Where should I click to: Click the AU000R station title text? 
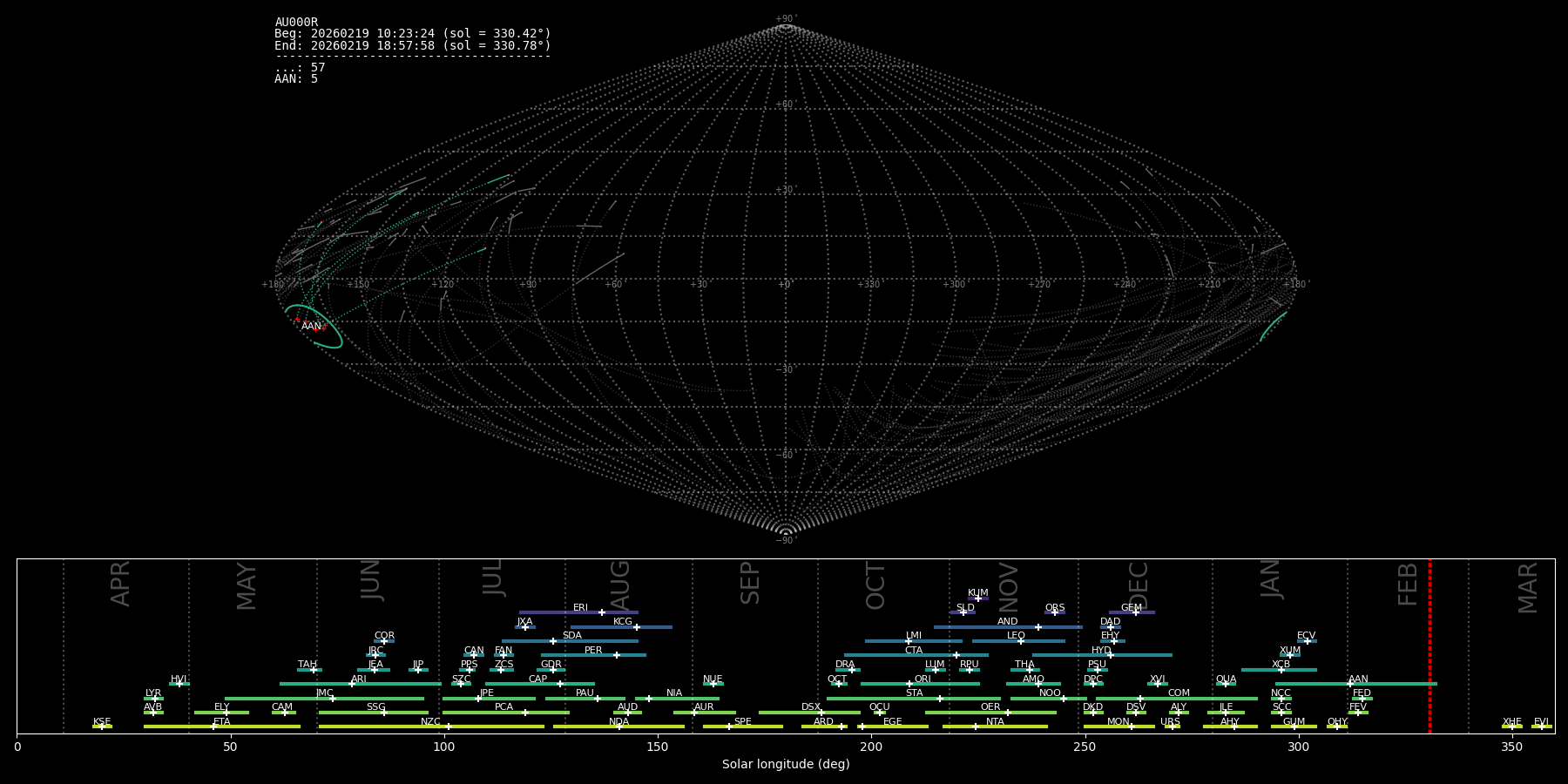click(x=296, y=23)
